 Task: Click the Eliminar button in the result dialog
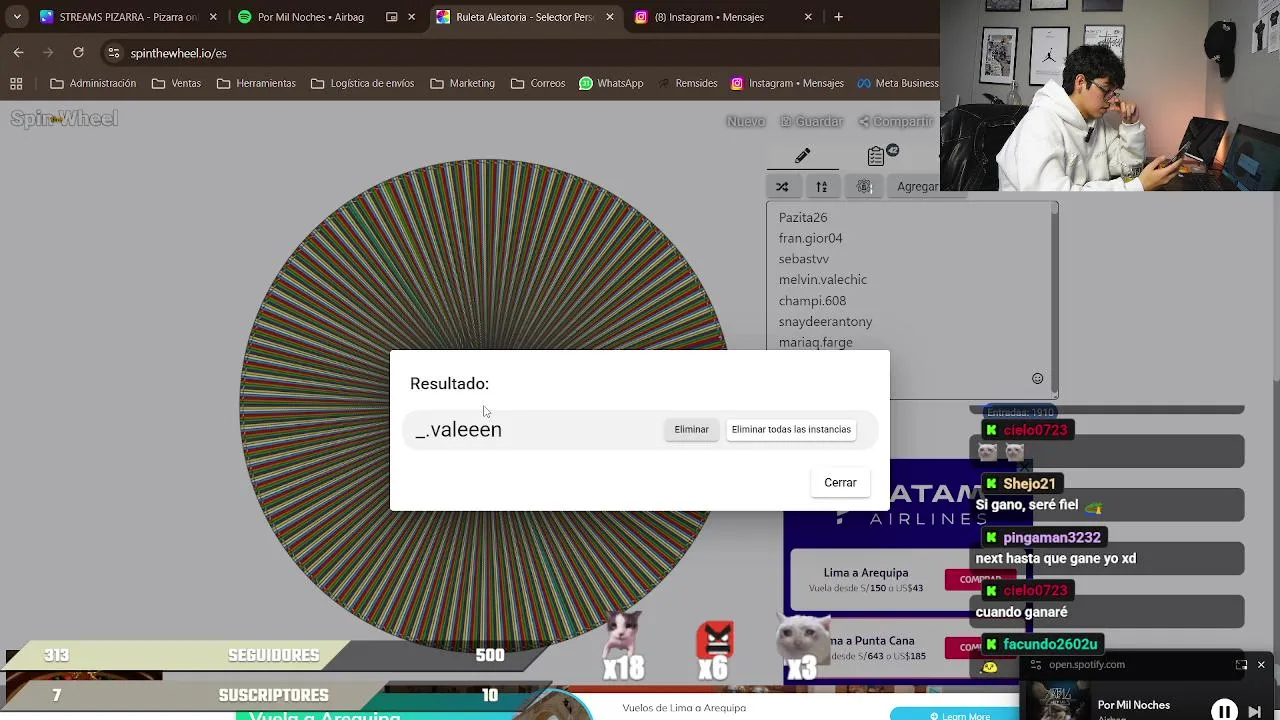click(691, 429)
